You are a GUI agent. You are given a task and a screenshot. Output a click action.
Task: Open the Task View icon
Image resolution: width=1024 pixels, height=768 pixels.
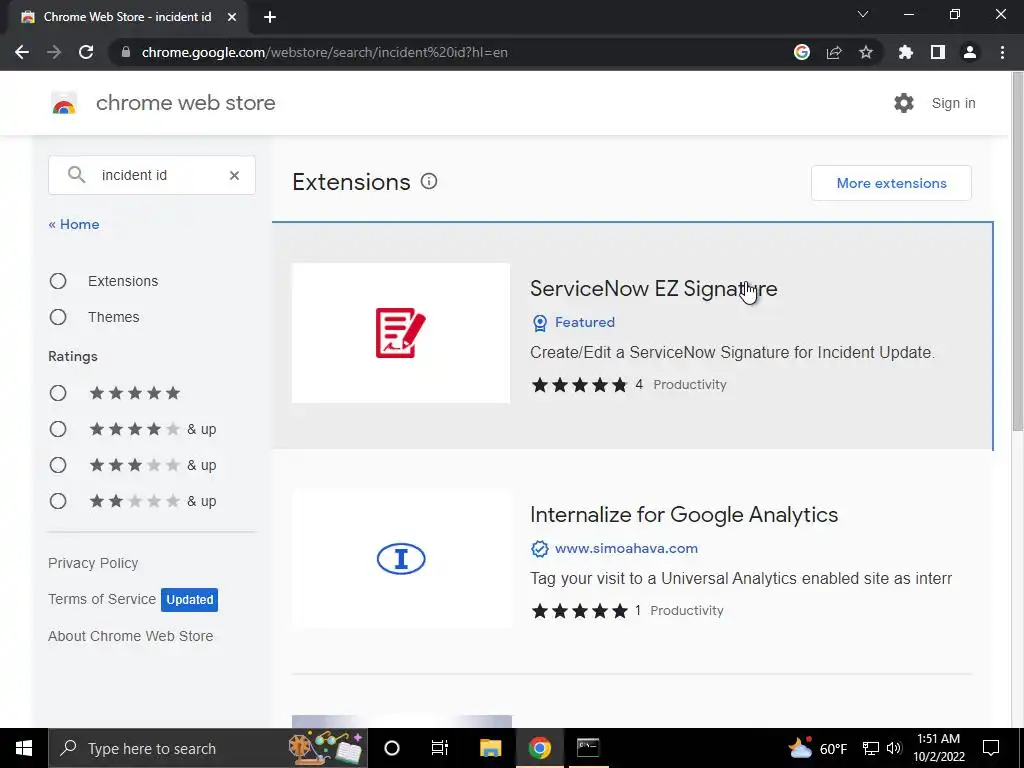tap(440, 748)
